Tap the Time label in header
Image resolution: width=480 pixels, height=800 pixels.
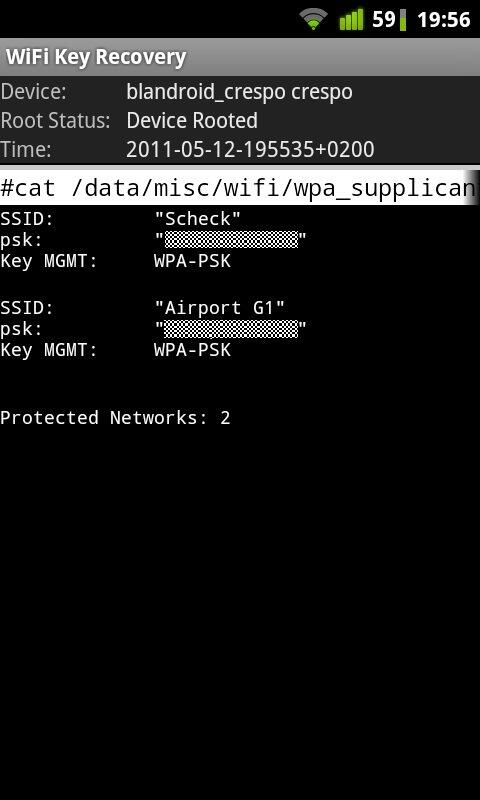[26, 149]
